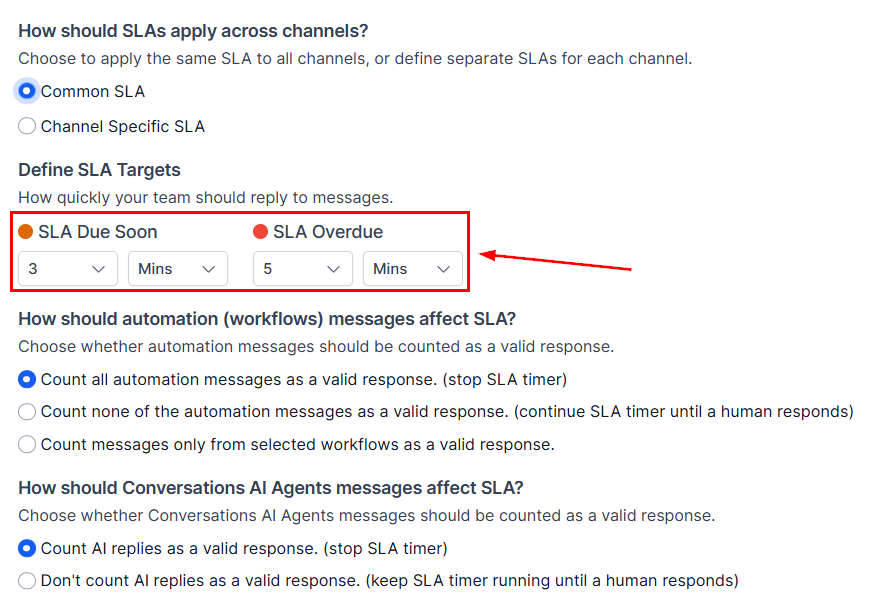Open the SLA Overdue value dropdown showing 5
Image resolution: width=871 pixels, height=606 pixels.
pyautogui.click(x=302, y=268)
